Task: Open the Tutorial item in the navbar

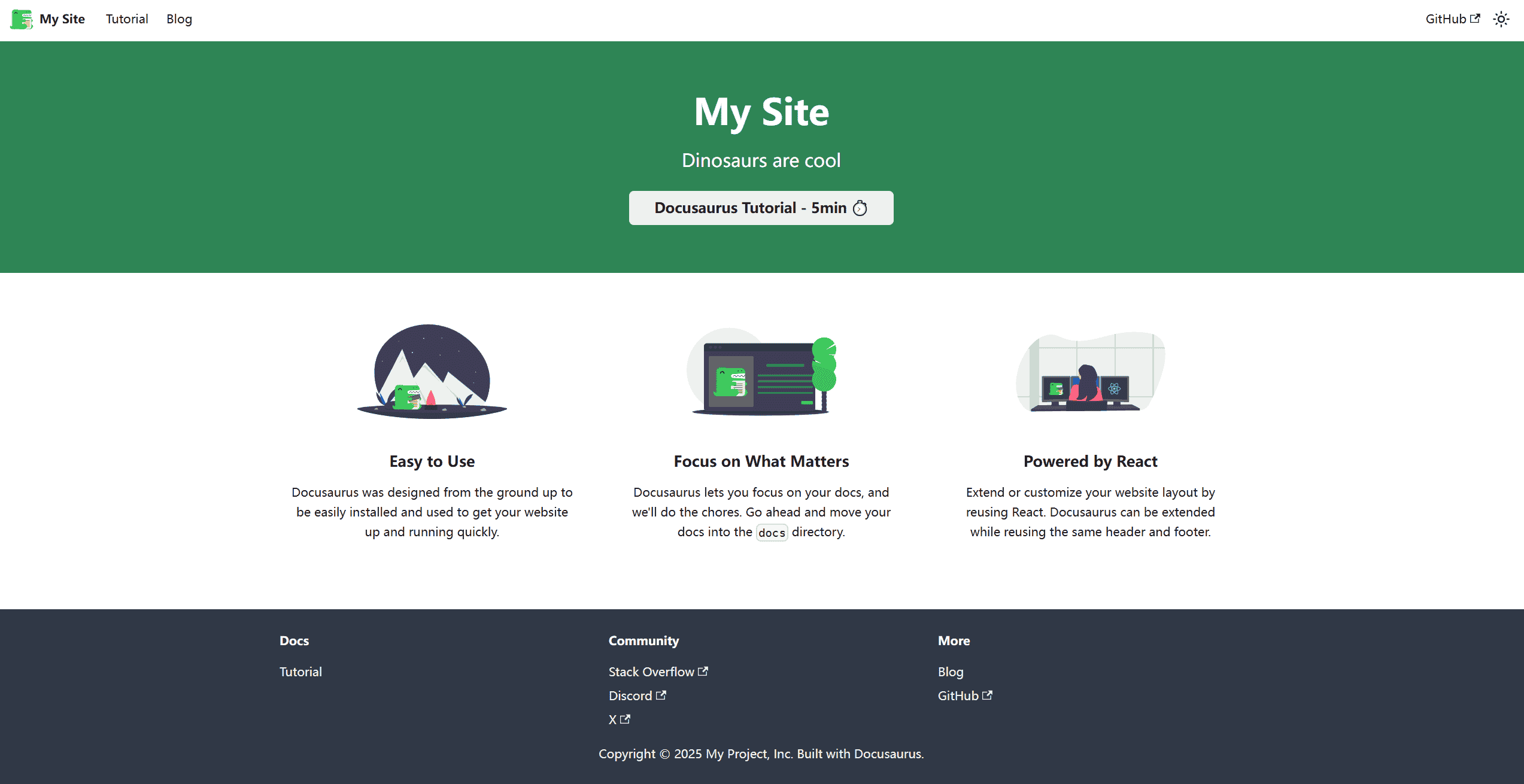Action: 126,19
